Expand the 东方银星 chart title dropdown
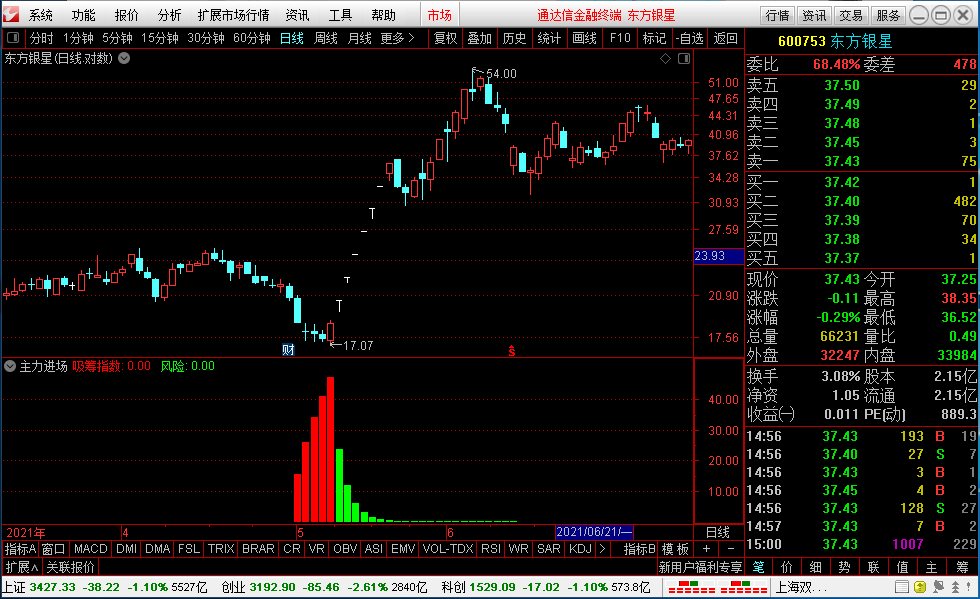The image size is (980, 599). click(124, 58)
